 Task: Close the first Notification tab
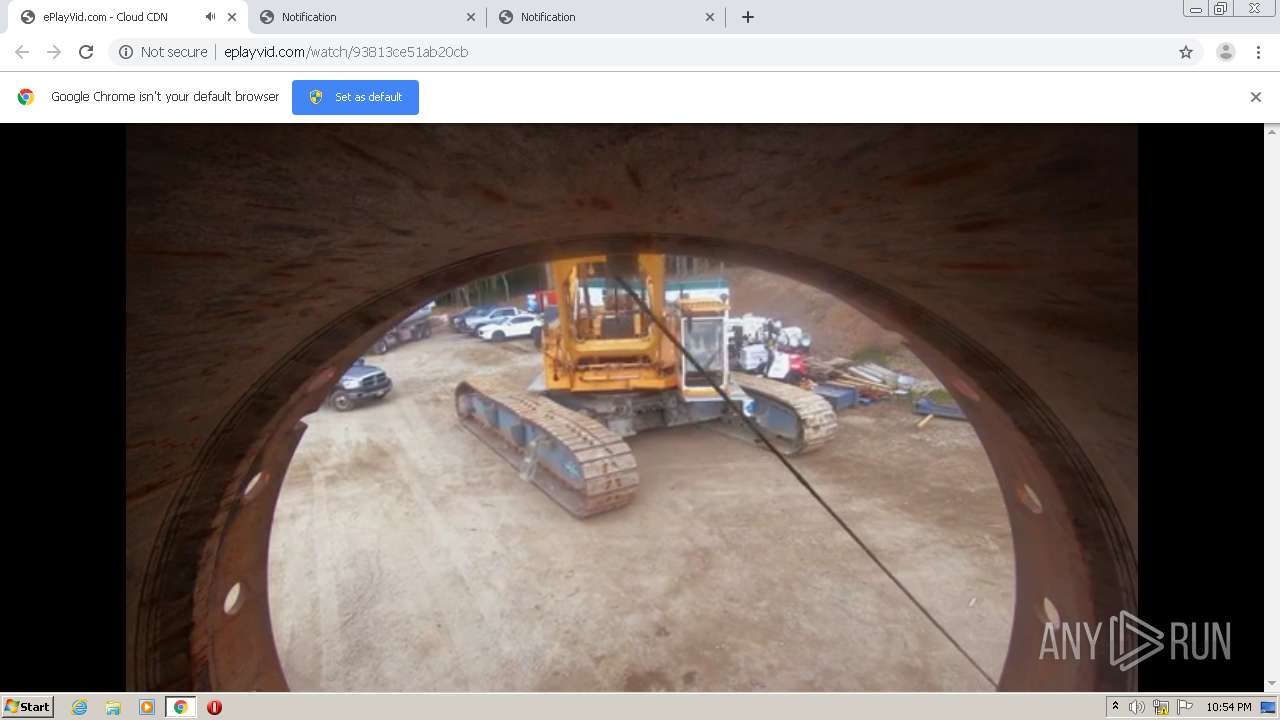tap(471, 17)
